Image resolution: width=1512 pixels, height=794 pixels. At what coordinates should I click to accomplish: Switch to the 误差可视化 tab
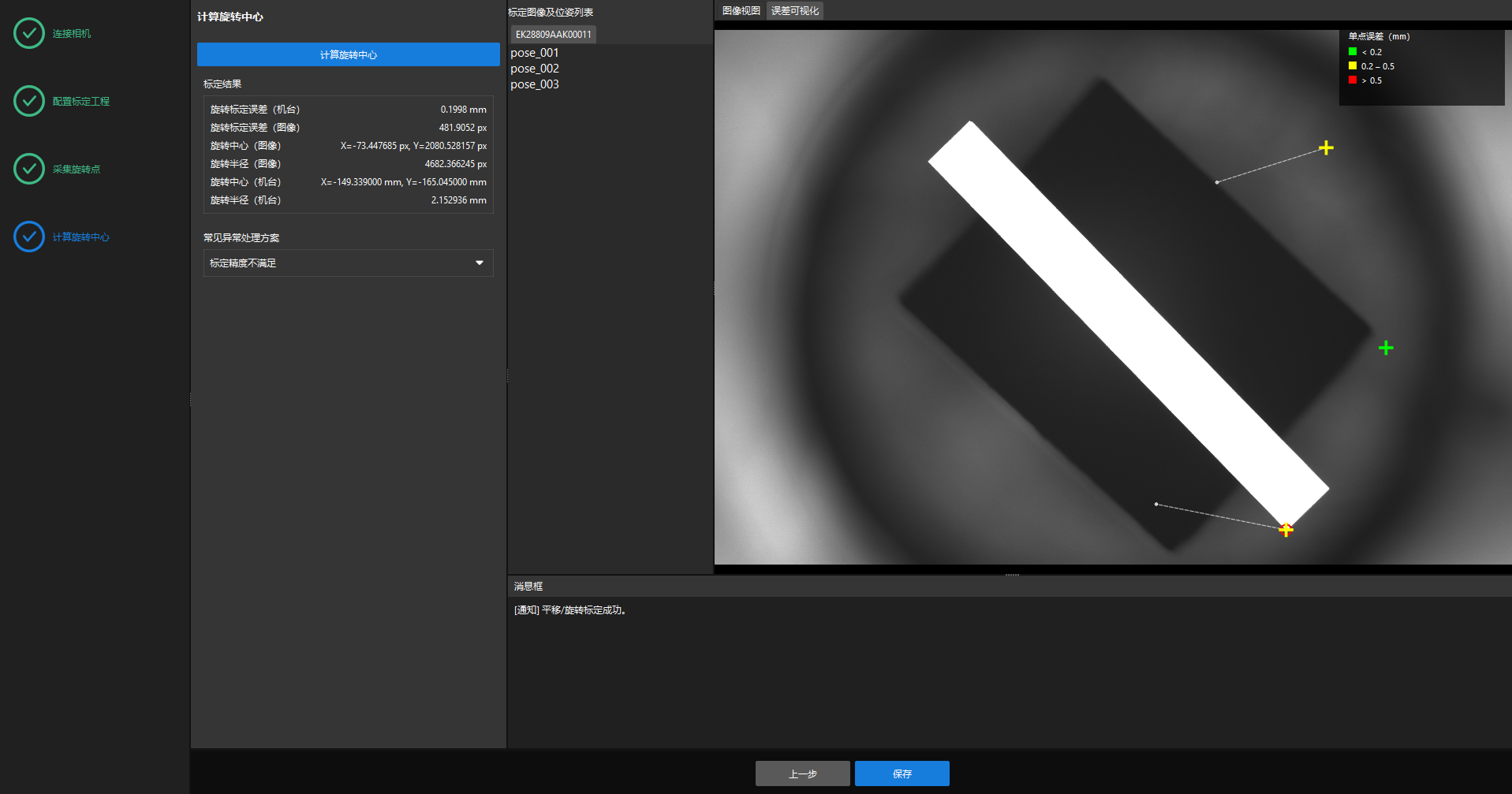(x=795, y=11)
